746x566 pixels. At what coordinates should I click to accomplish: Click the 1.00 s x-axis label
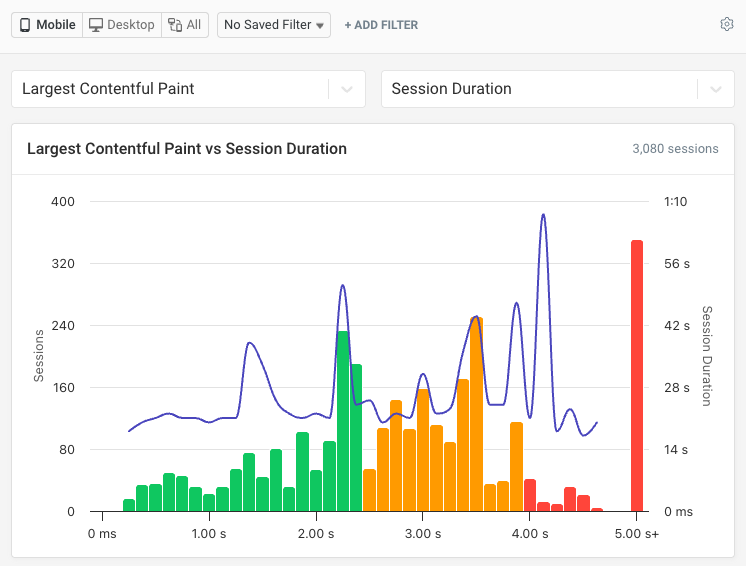209,534
